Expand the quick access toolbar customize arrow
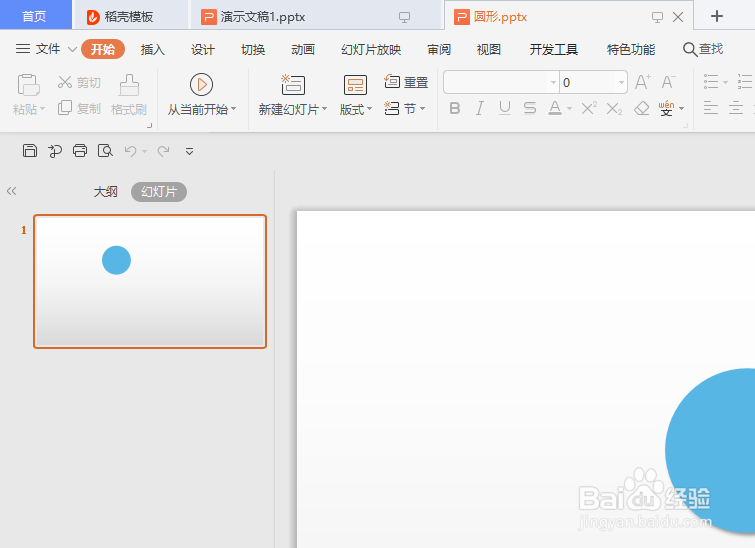Image resolution: width=755 pixels, height=548 pixels. click(189, 152)
